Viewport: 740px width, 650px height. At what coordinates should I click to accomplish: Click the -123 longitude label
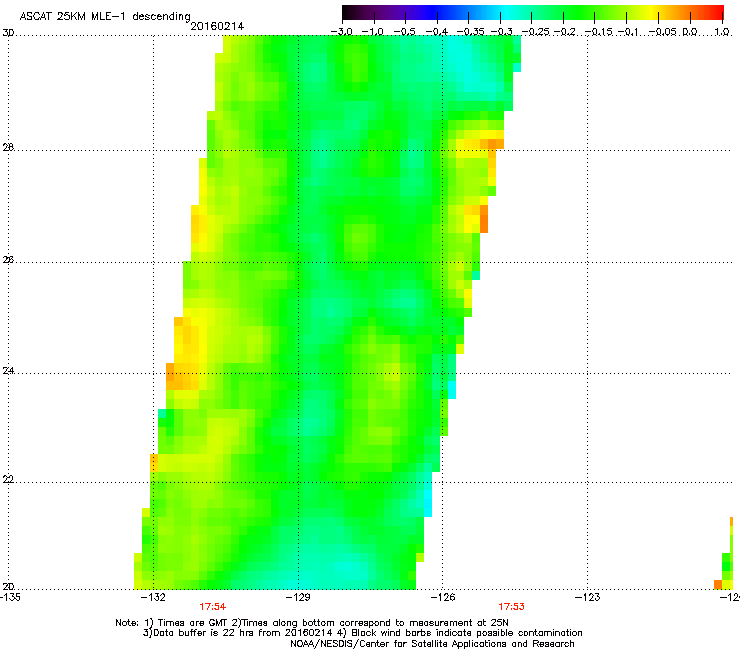(588, 597)
